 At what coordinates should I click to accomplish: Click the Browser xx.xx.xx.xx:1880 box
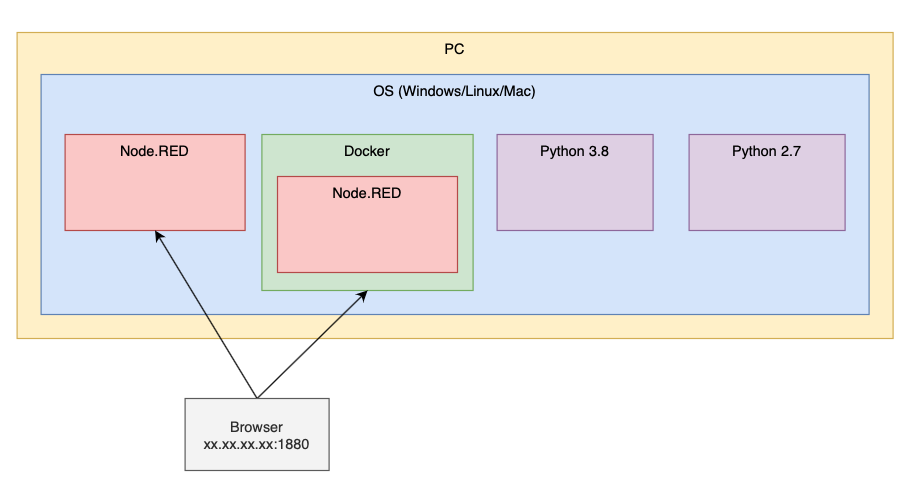point(257,434)
